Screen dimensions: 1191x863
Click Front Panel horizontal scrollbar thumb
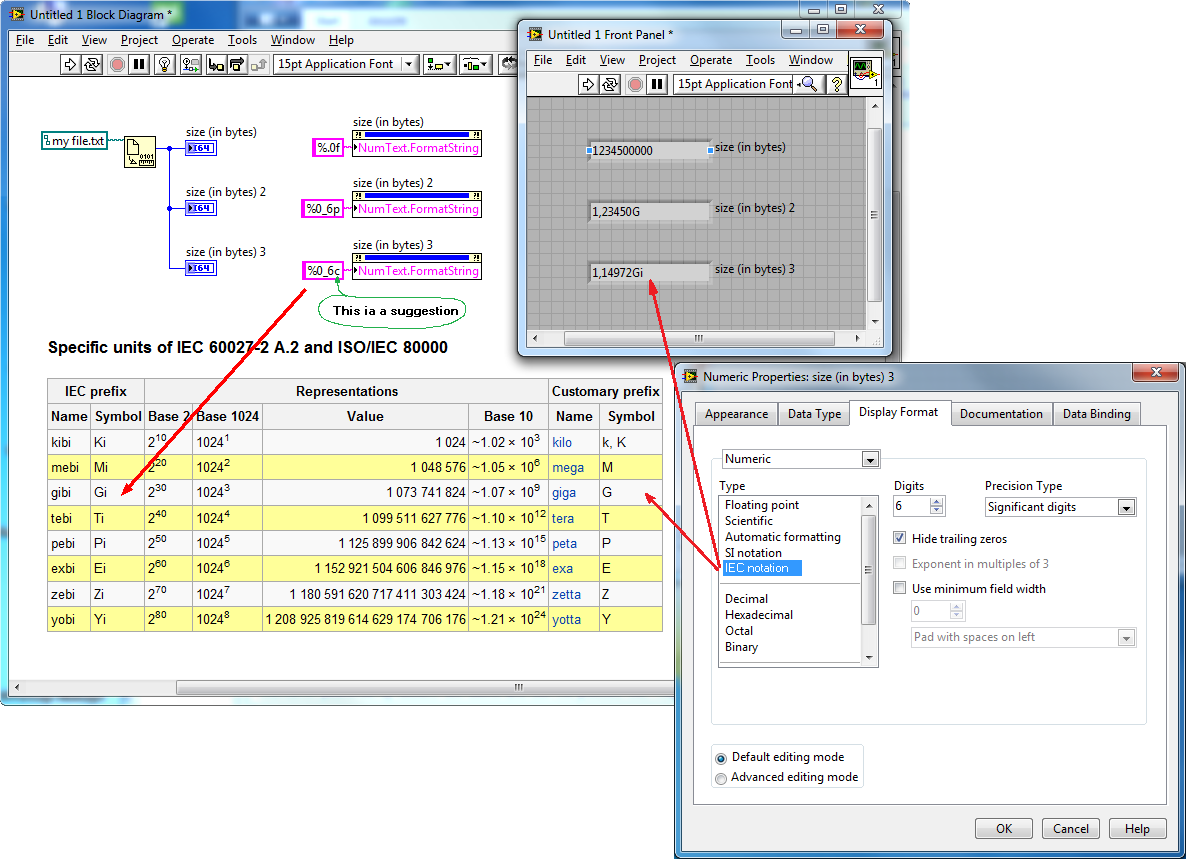[x=699, y=338]
